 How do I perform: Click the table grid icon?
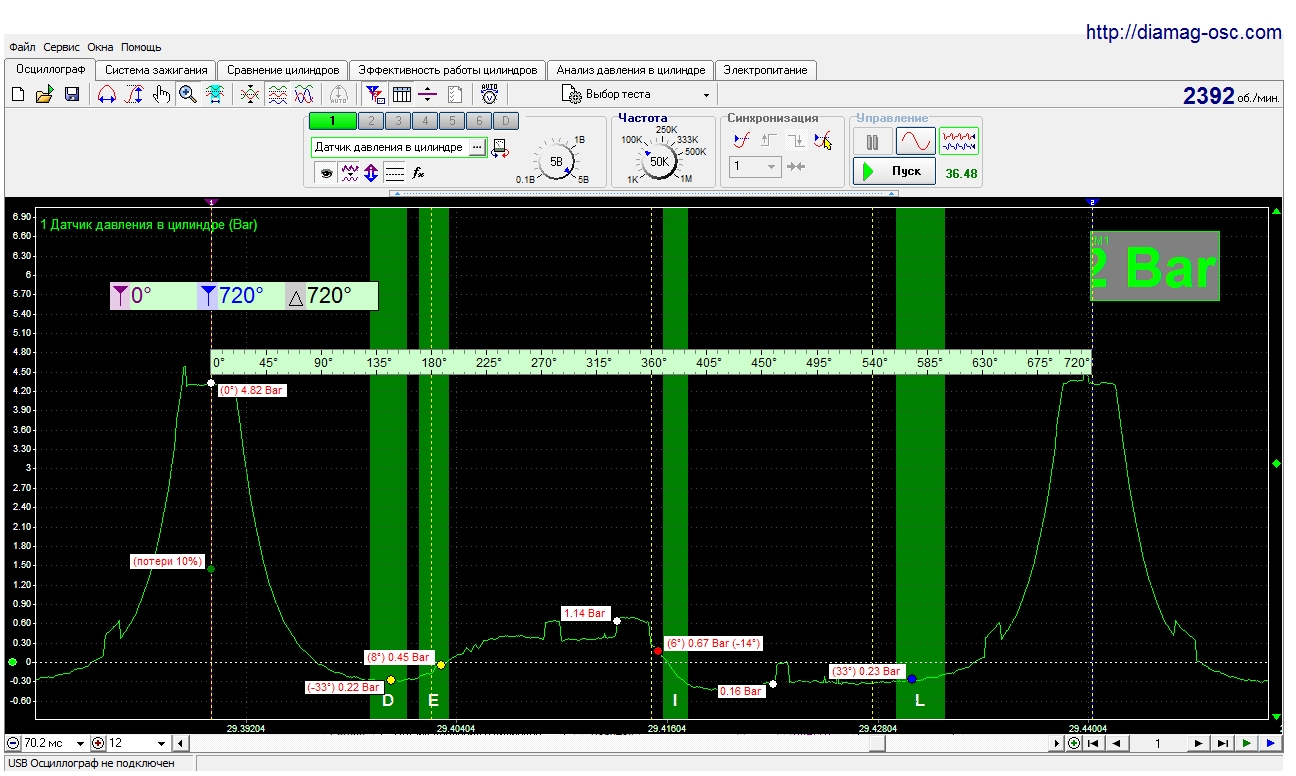pos(402,94)
